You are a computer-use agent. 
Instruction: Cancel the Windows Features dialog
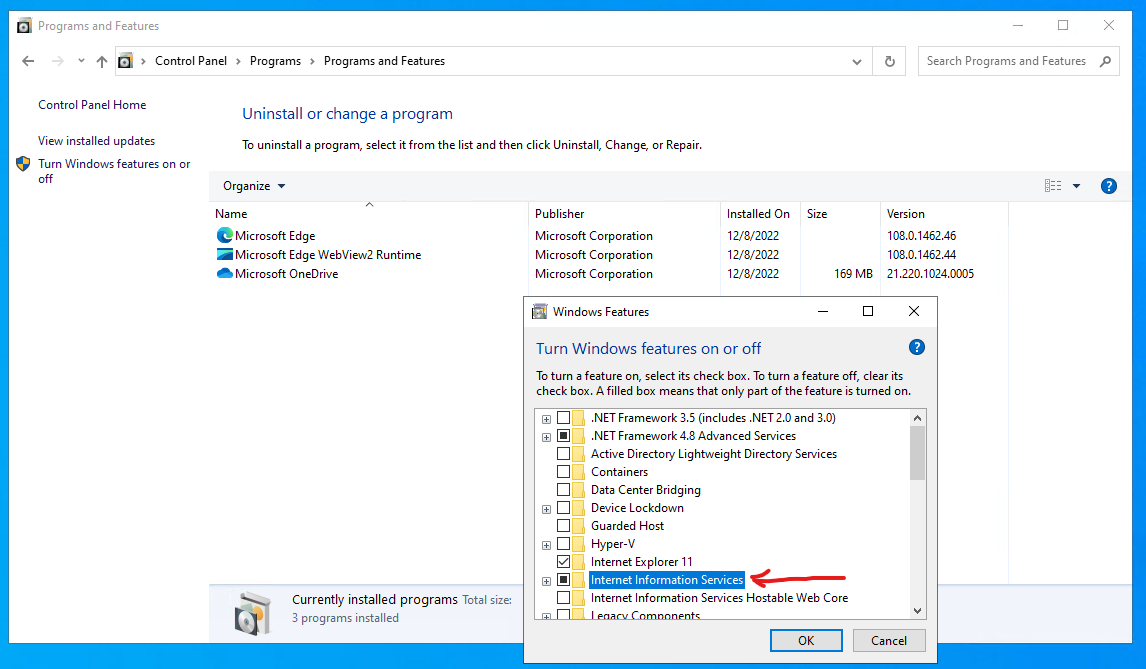coord(889,640)
